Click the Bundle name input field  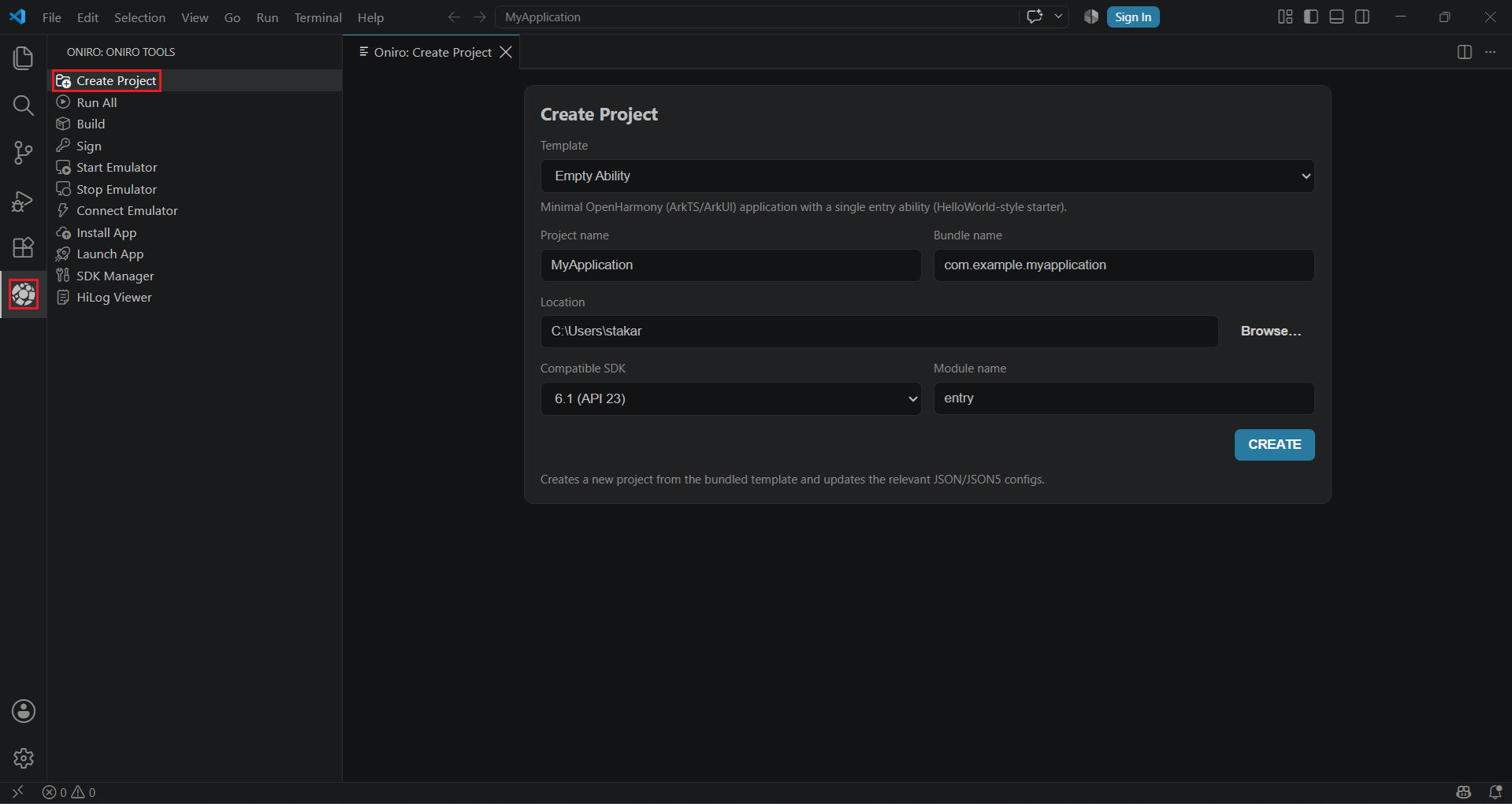(1124, 265)
